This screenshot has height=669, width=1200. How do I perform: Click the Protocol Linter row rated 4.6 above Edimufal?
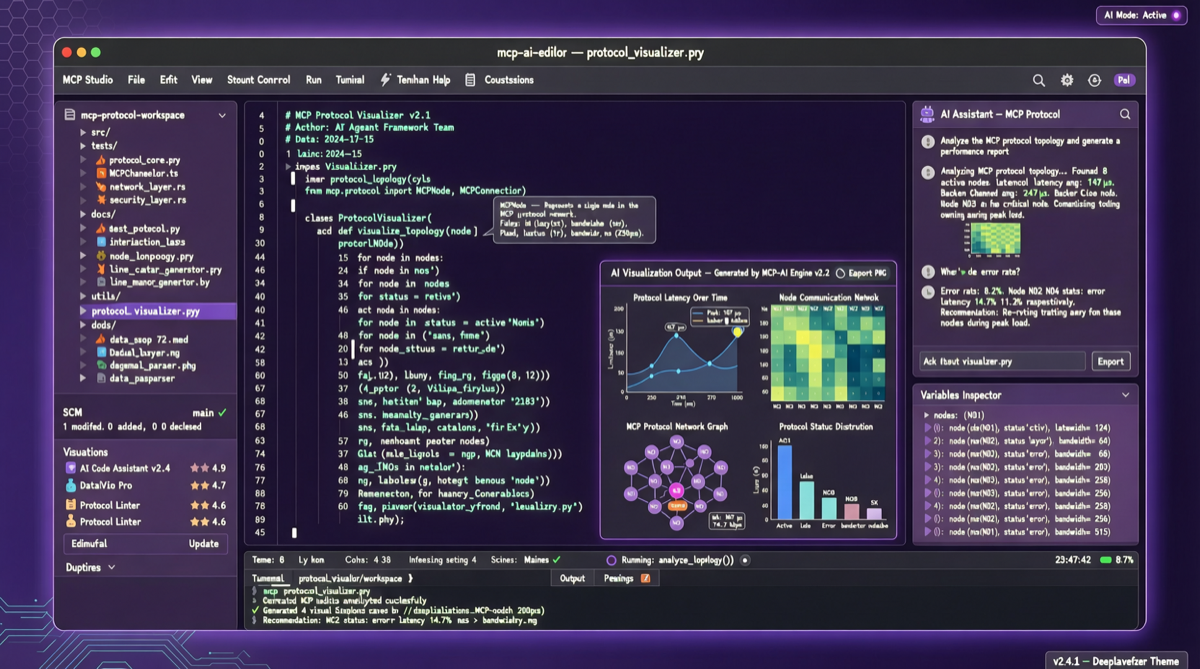(146, 522)
